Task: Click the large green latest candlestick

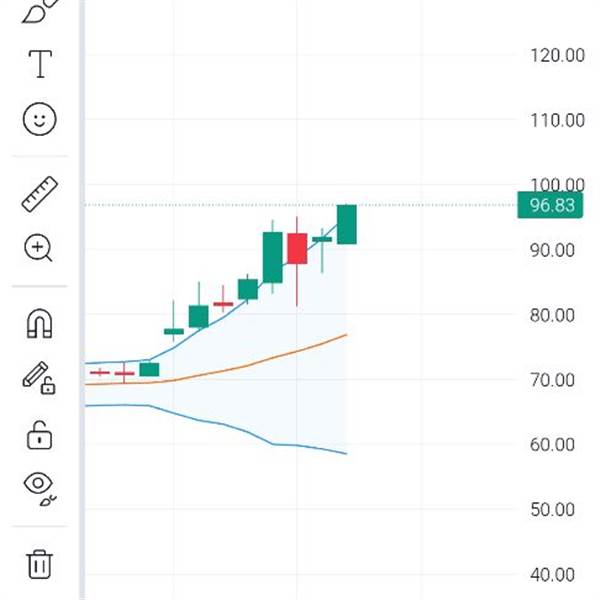Action: click(x=347, y=224)
